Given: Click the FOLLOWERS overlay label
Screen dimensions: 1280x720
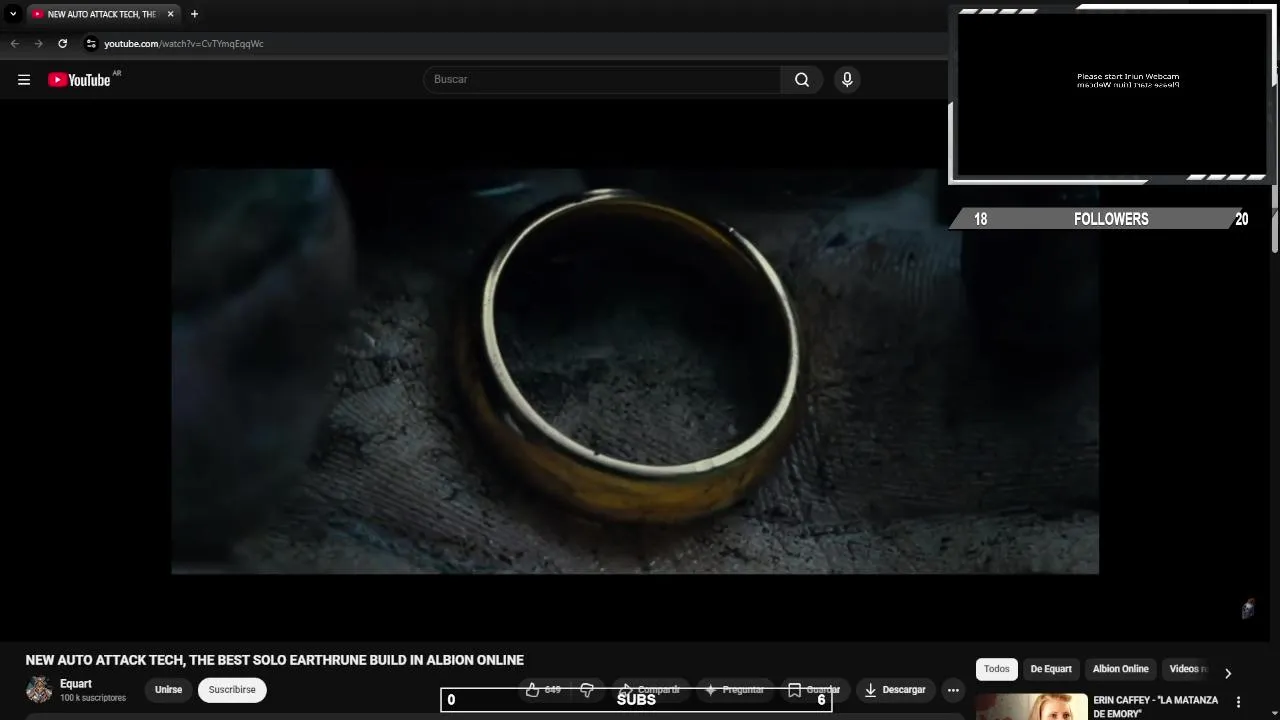Looking at the screenshot, I should pos(1111,219).
